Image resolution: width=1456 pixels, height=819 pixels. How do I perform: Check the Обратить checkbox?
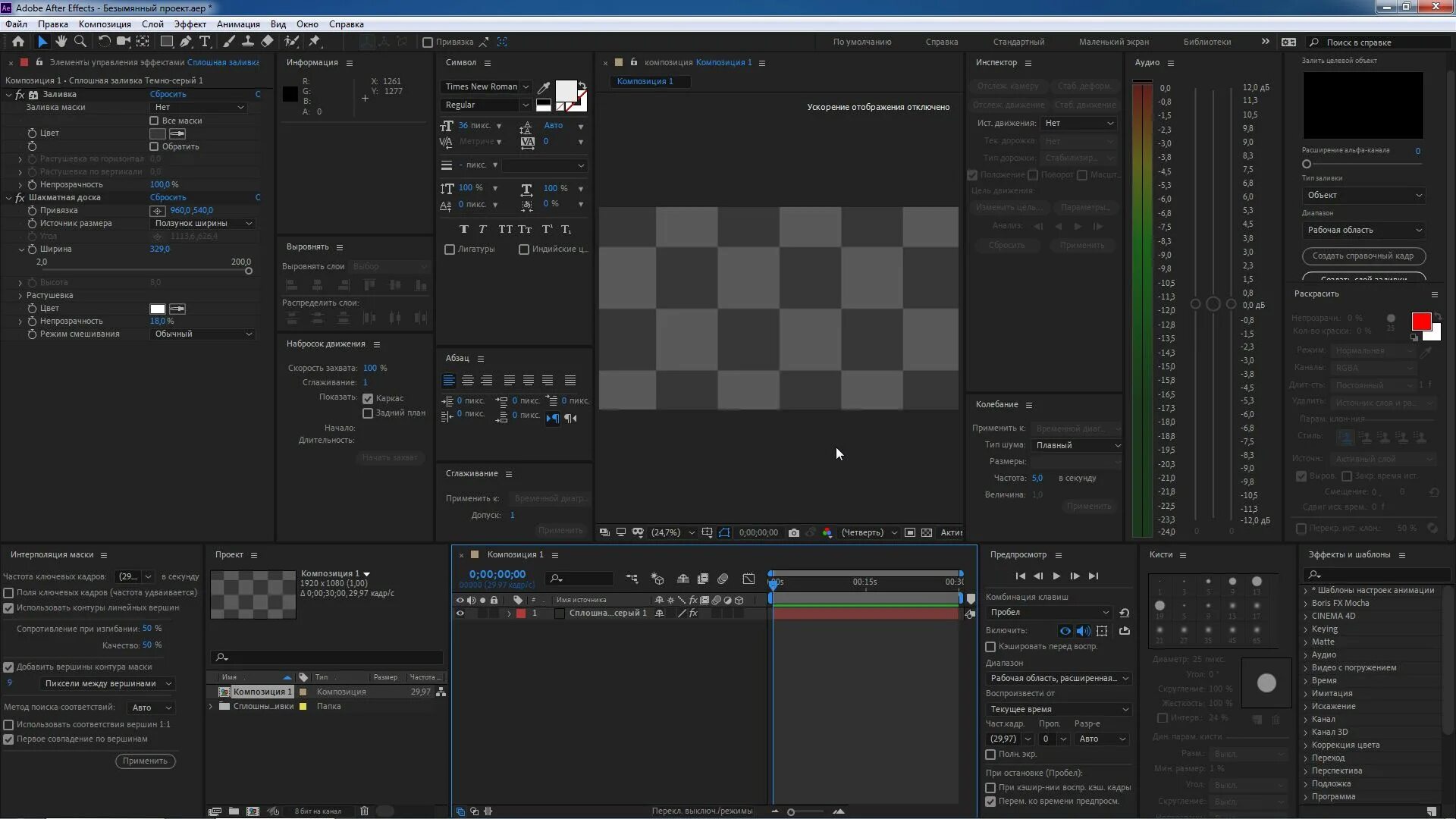[154, 146]
